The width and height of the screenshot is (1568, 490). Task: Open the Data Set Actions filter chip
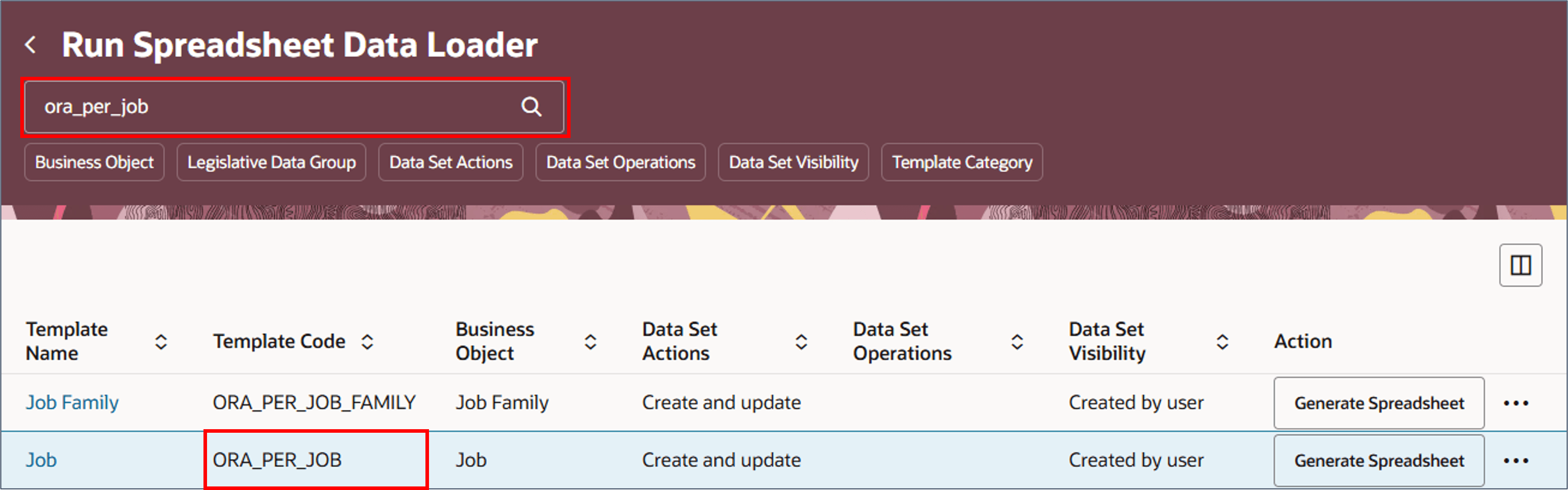click(x=450, y=163)
